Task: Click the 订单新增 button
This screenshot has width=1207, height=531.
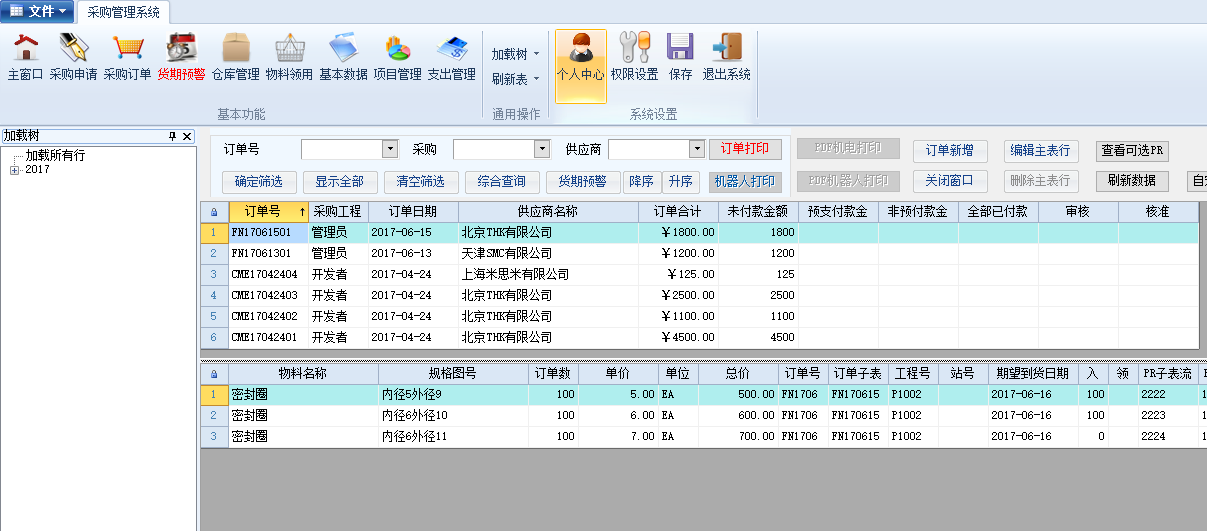Action: tap(950, 151)
